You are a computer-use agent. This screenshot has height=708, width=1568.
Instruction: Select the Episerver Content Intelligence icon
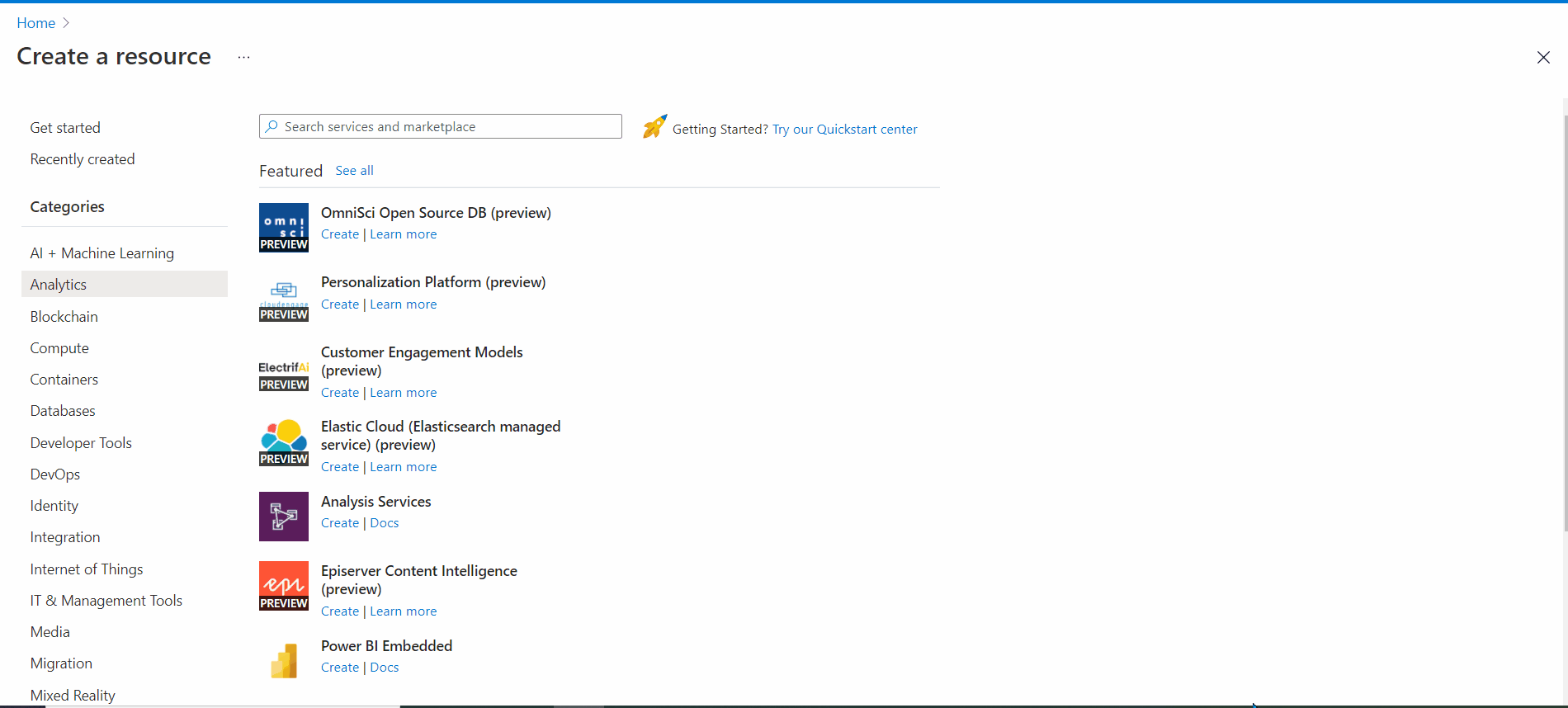pyautogui.click(x=284, y=586)
